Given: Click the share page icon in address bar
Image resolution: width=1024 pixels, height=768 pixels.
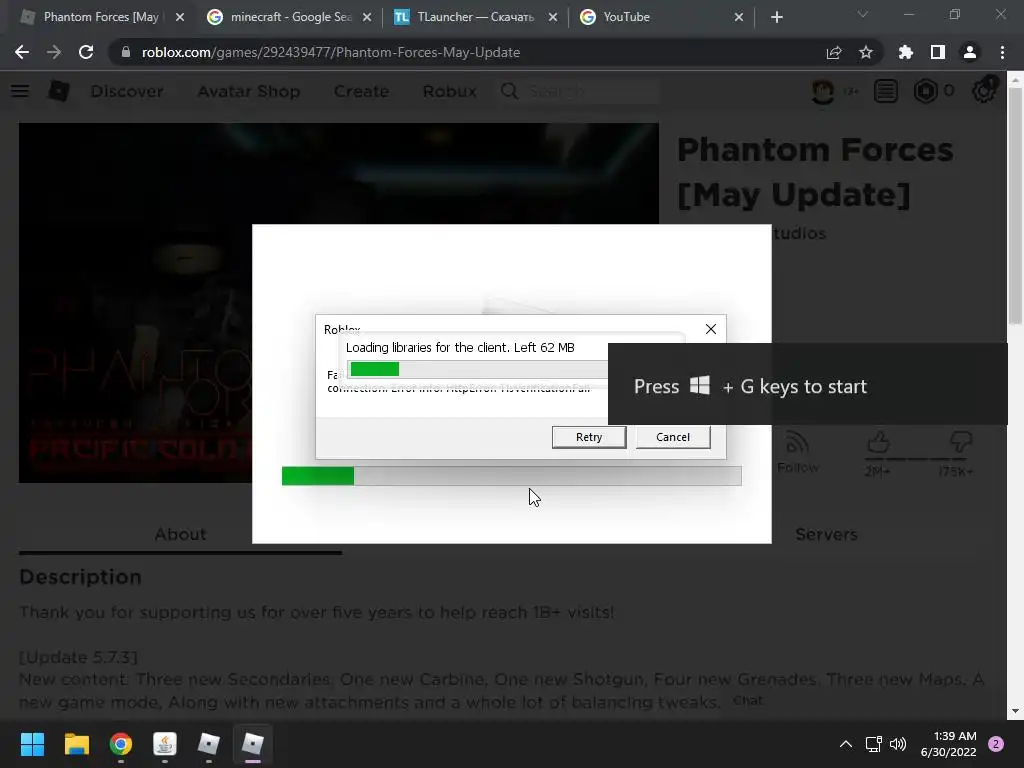Looking at the screenshot, I should (x=834, y=52).
